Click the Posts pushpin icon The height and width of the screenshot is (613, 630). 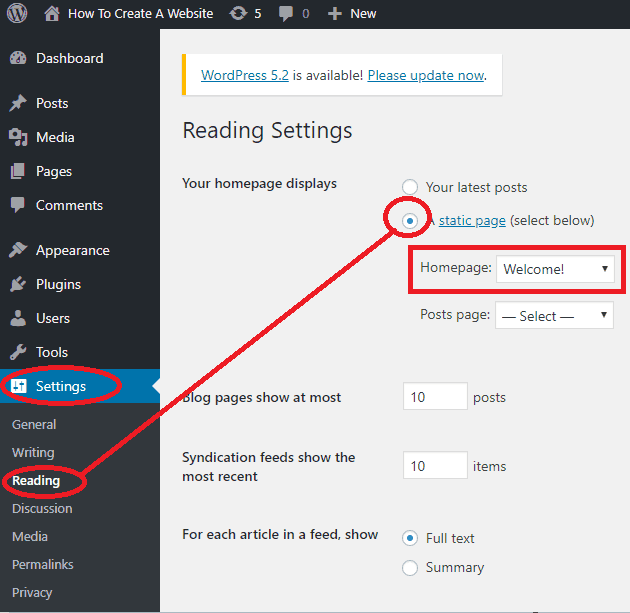tap(18, 103)
